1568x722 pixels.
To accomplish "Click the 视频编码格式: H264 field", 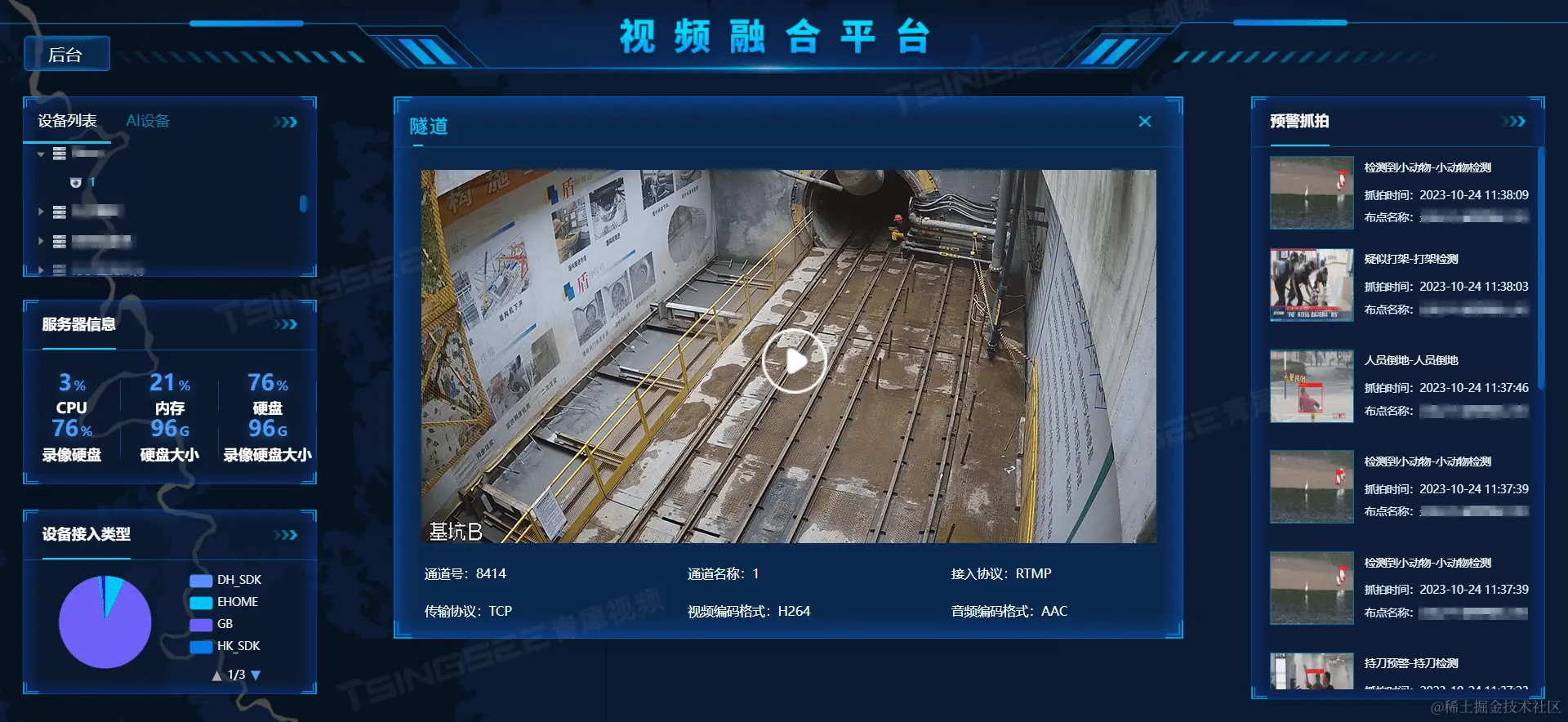I will (x=749, y=611).
